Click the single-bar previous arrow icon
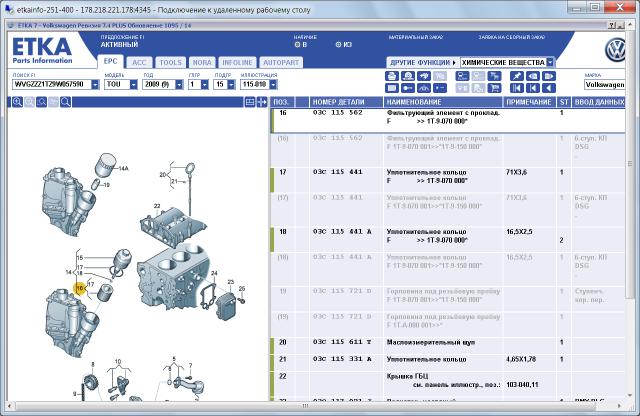The height and width of the screenshot is (416, 640). 533,88
